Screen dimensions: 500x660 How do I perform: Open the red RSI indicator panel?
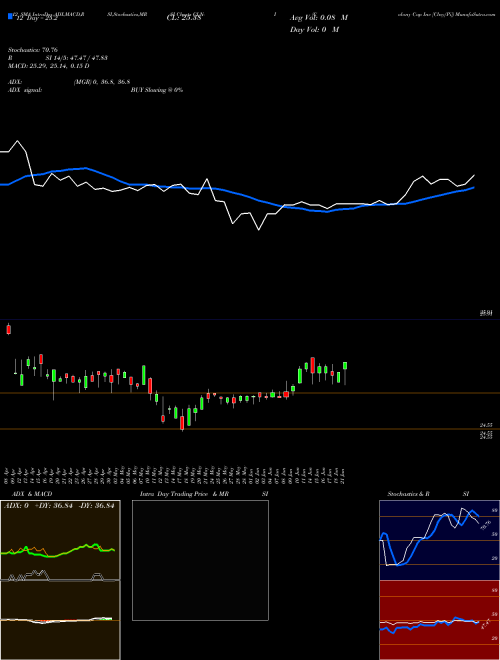click(439, 620)
